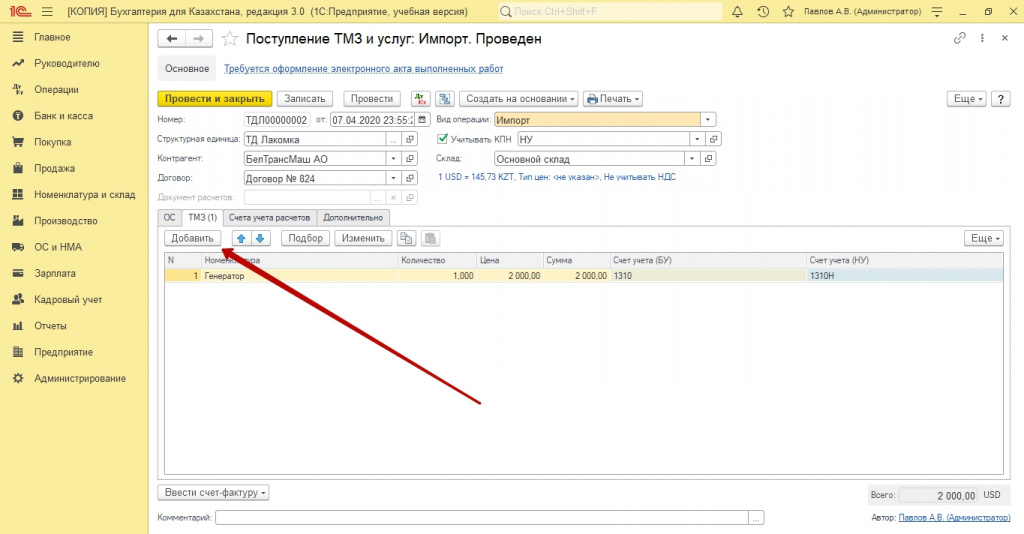
Task: Open the document's three-dot menu
Action: [982, 39]
